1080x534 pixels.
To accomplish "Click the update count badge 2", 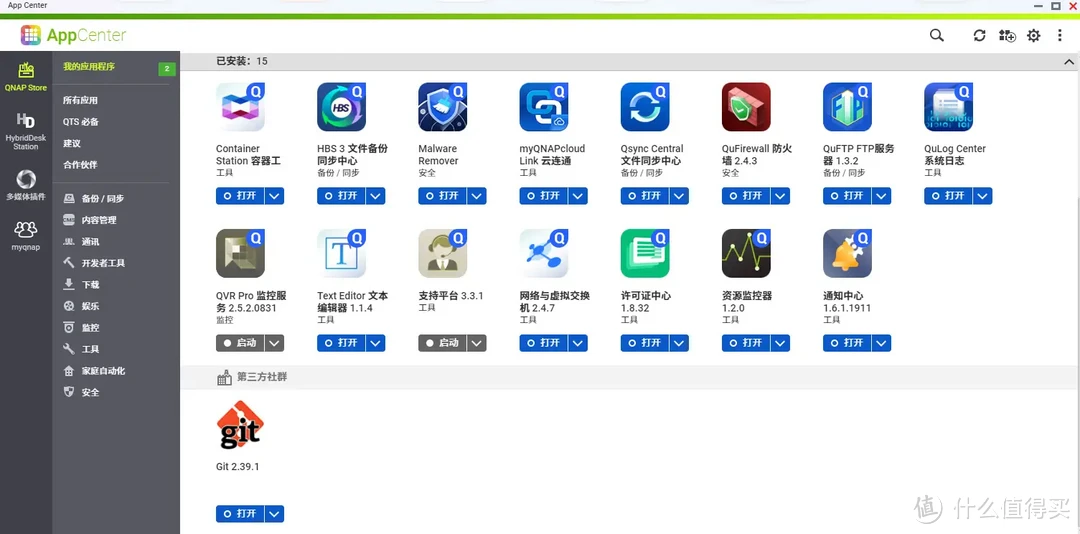I will point(167,69).
